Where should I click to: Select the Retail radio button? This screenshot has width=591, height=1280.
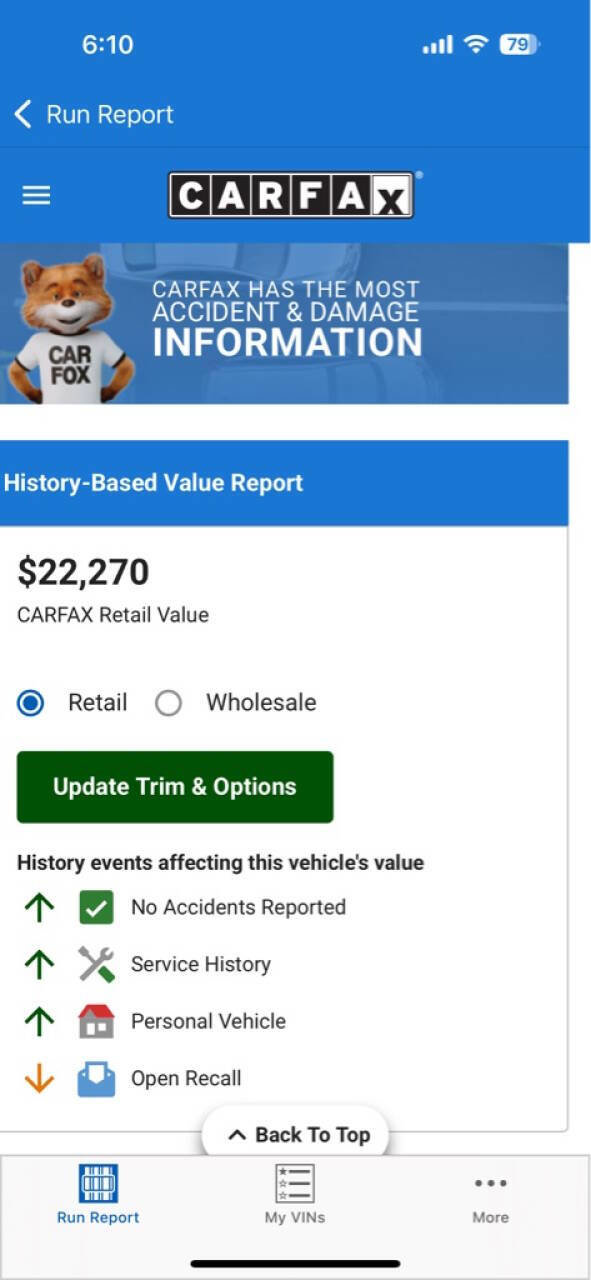coord(31,703)
